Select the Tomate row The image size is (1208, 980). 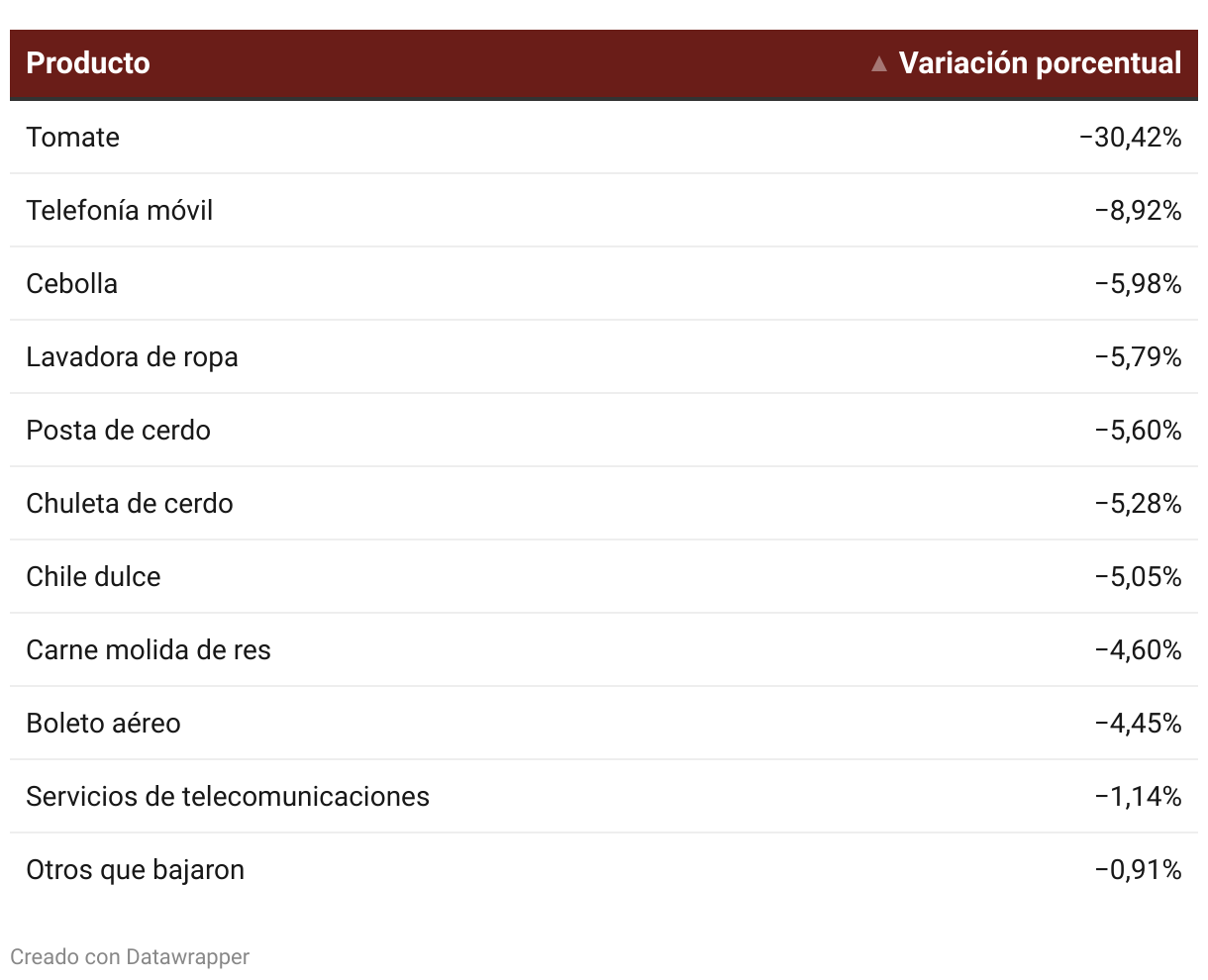point(604,138)
